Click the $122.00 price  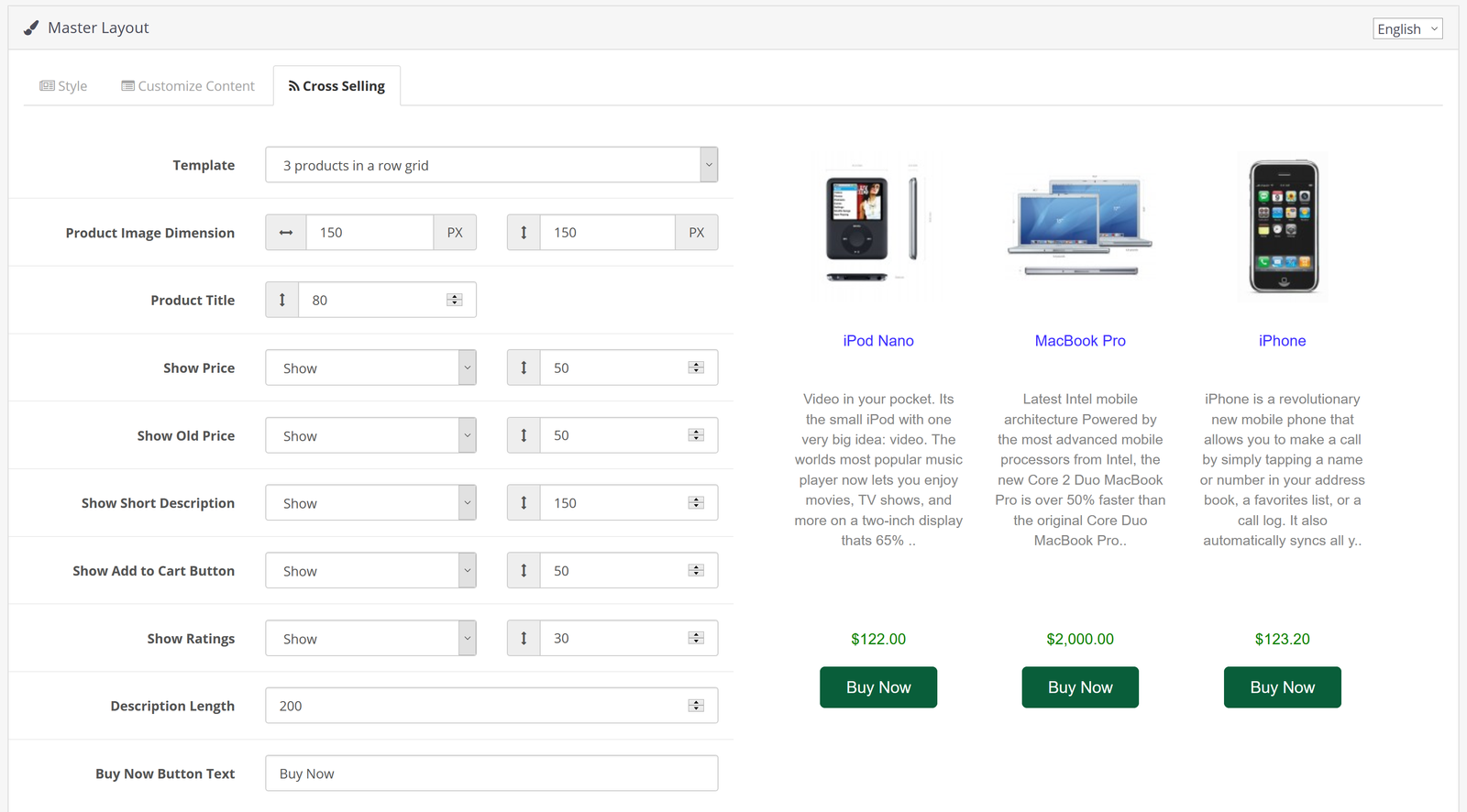[x=878, y=639]
